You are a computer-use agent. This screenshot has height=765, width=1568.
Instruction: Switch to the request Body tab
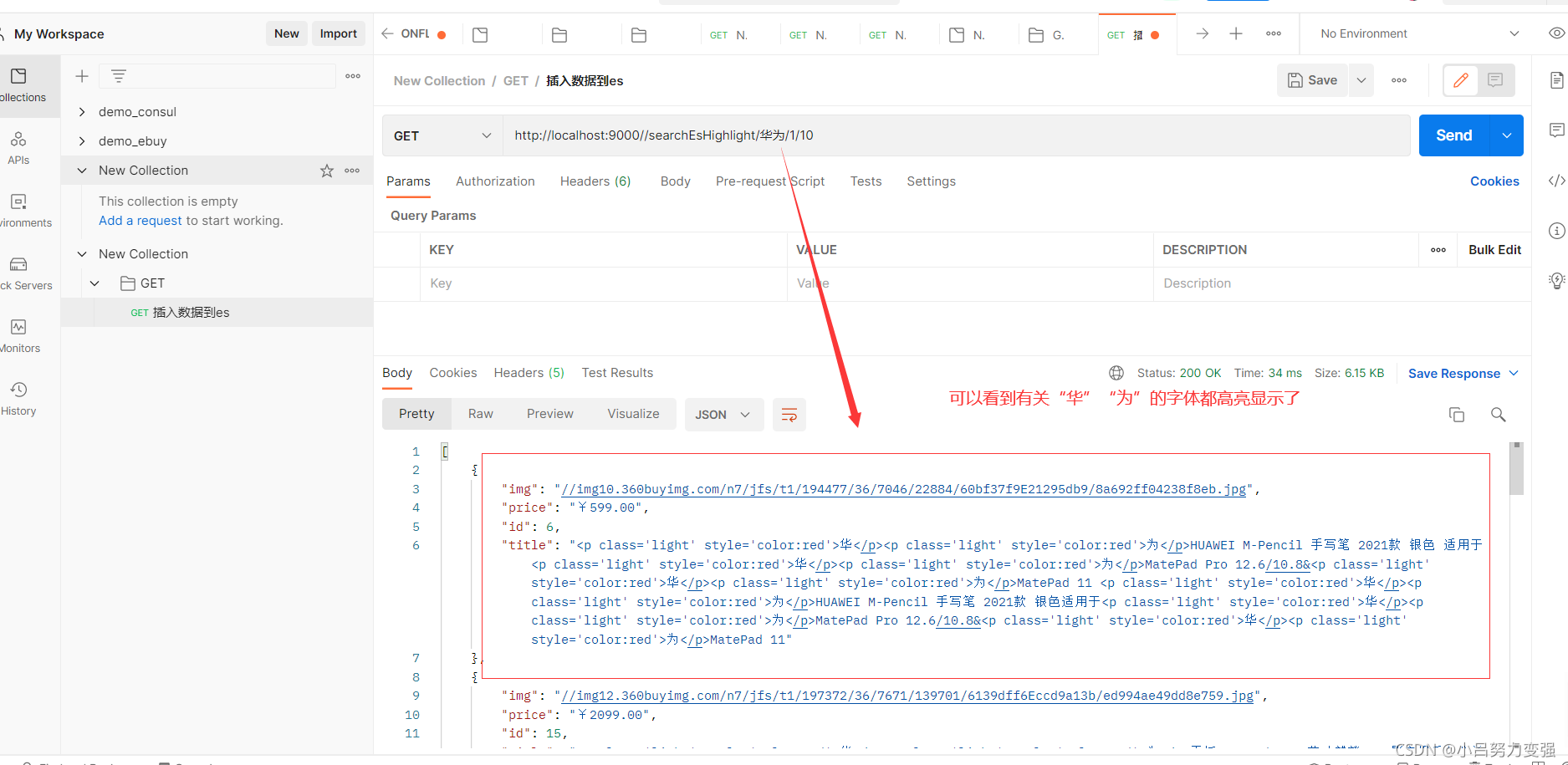click(x=676, y=181)
